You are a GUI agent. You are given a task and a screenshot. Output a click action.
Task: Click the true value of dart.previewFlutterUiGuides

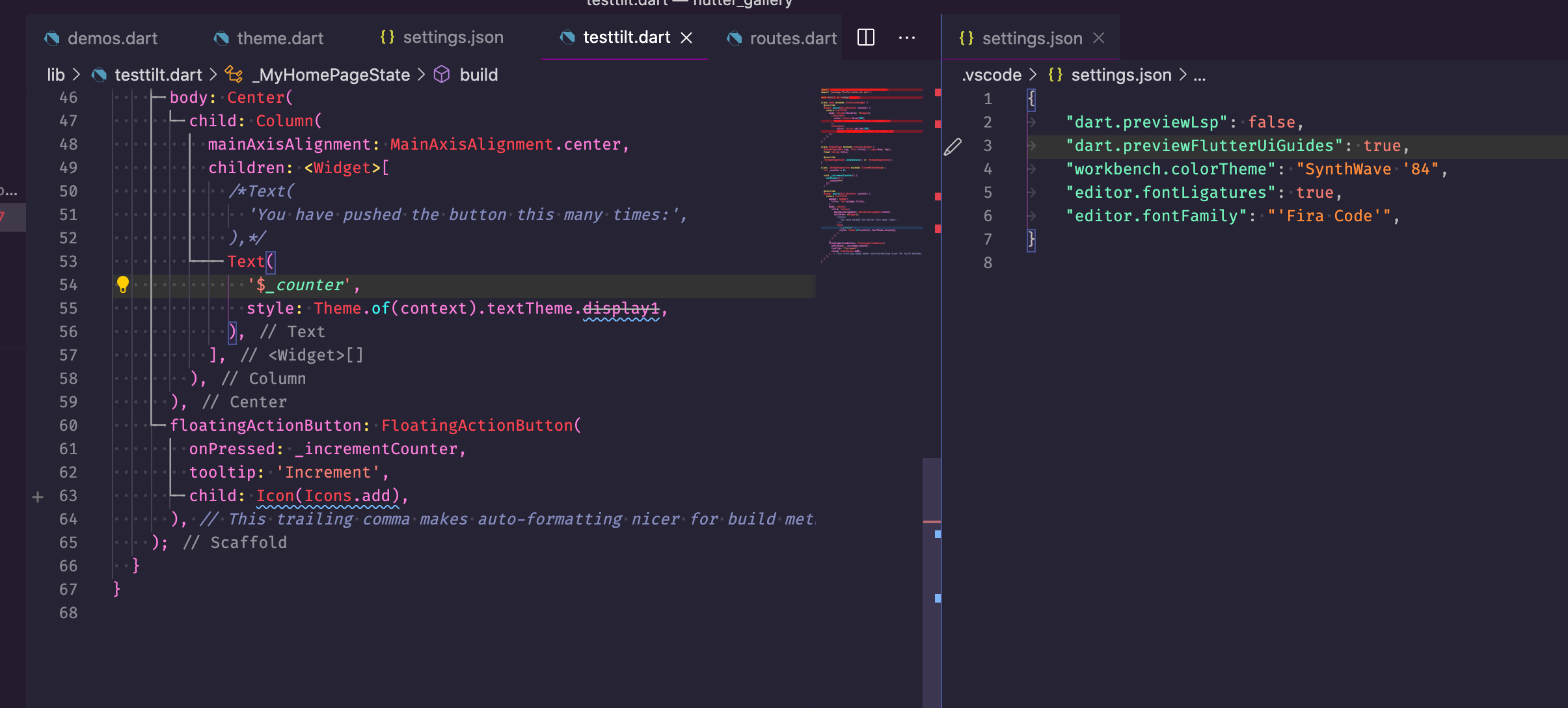[x=1382, y=146]
